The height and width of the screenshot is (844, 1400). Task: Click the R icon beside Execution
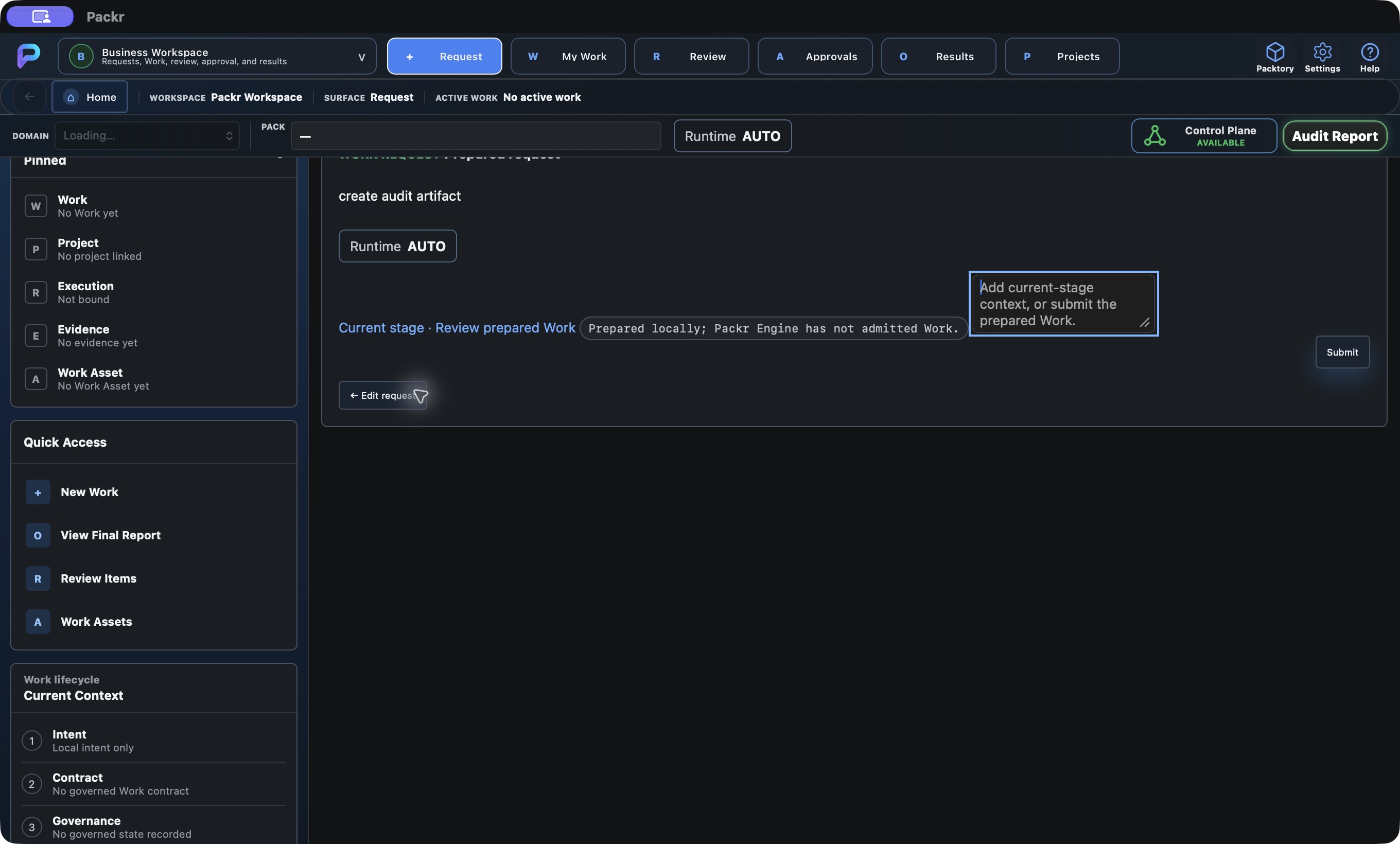coord(36,292)
